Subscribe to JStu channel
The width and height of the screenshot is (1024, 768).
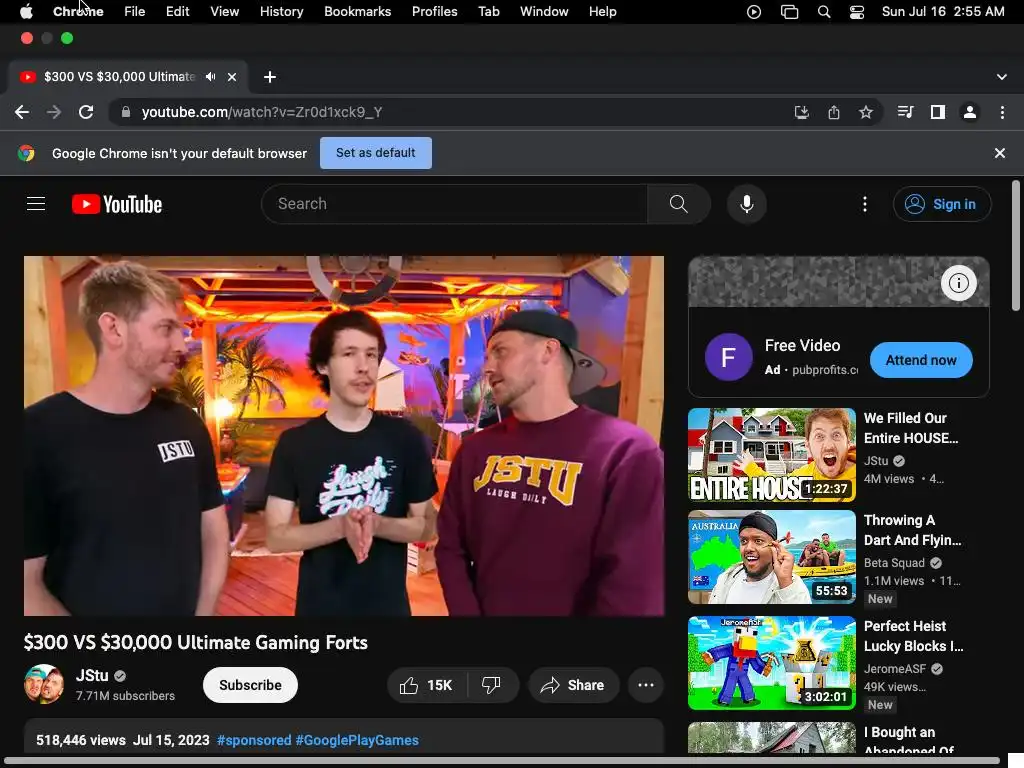pos(250,685)
